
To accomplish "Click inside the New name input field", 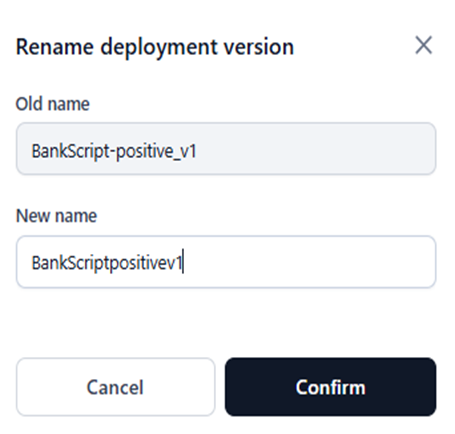I will (226, 262).
